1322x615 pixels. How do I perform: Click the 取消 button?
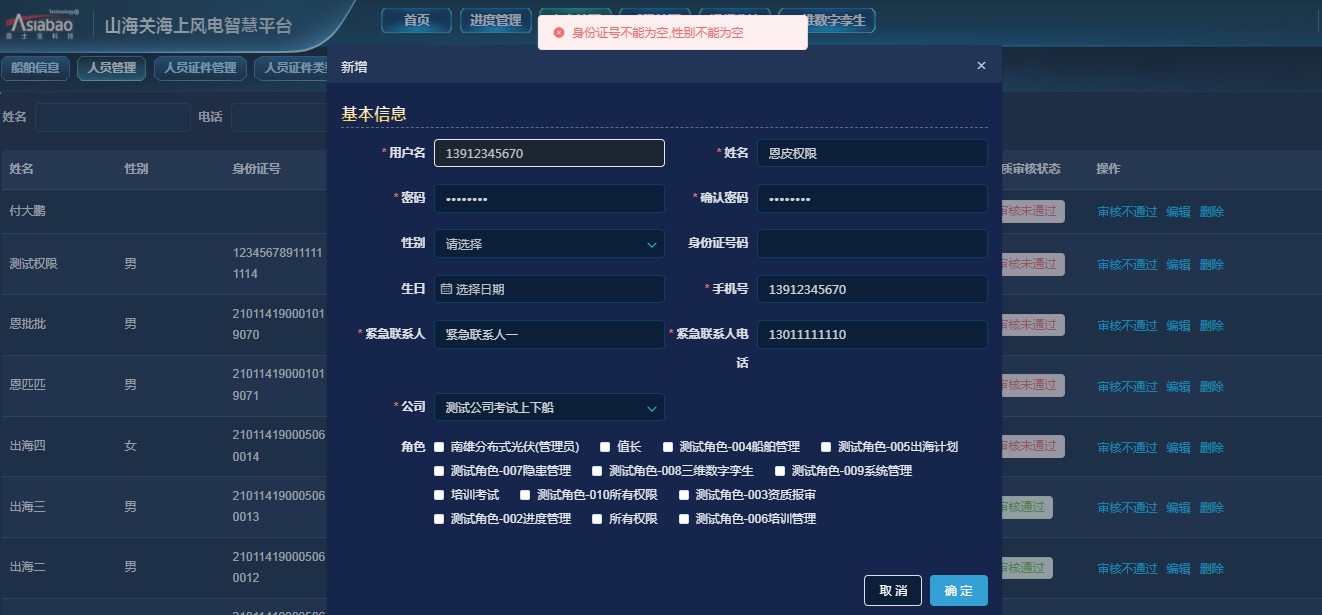[x=893, y=590]
